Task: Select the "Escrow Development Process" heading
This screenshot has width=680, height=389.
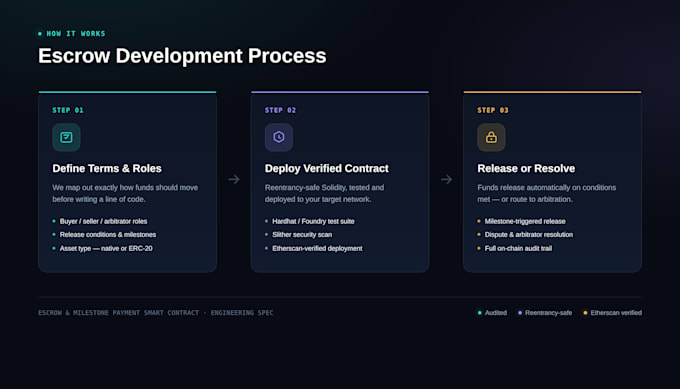Action: pyautogui.click(x=182, y=56)
